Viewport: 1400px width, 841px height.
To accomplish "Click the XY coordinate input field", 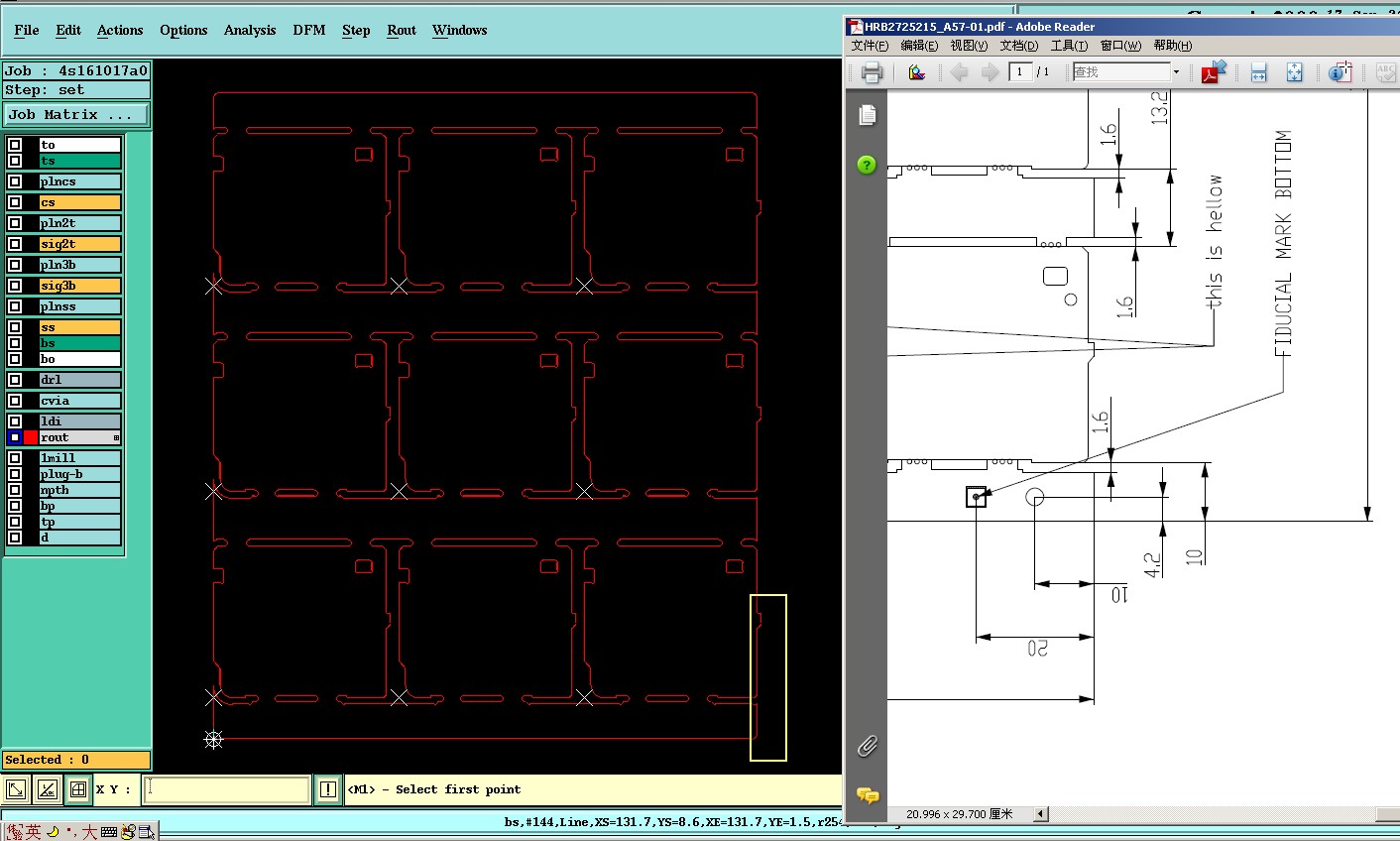I will coord(227,789).
